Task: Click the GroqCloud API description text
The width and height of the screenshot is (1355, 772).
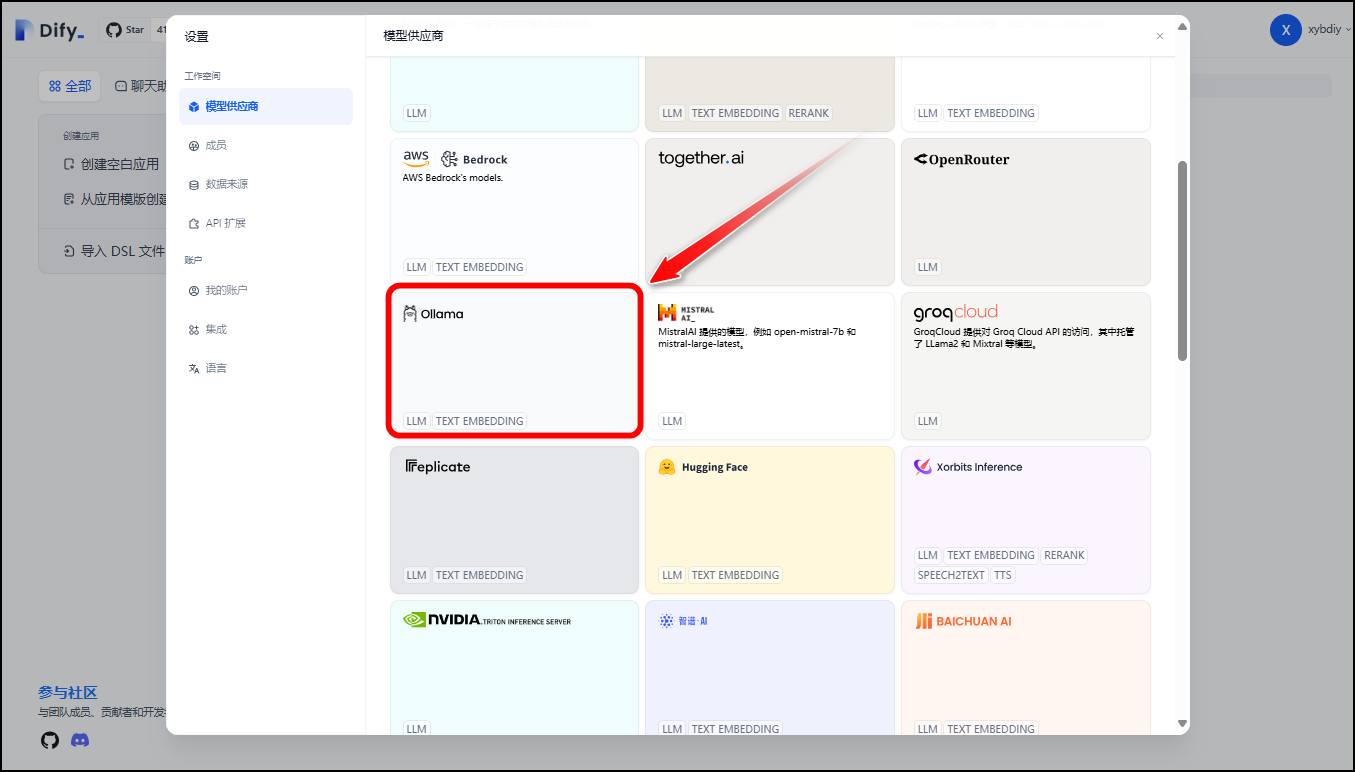Action: [x=1024, y=338]
